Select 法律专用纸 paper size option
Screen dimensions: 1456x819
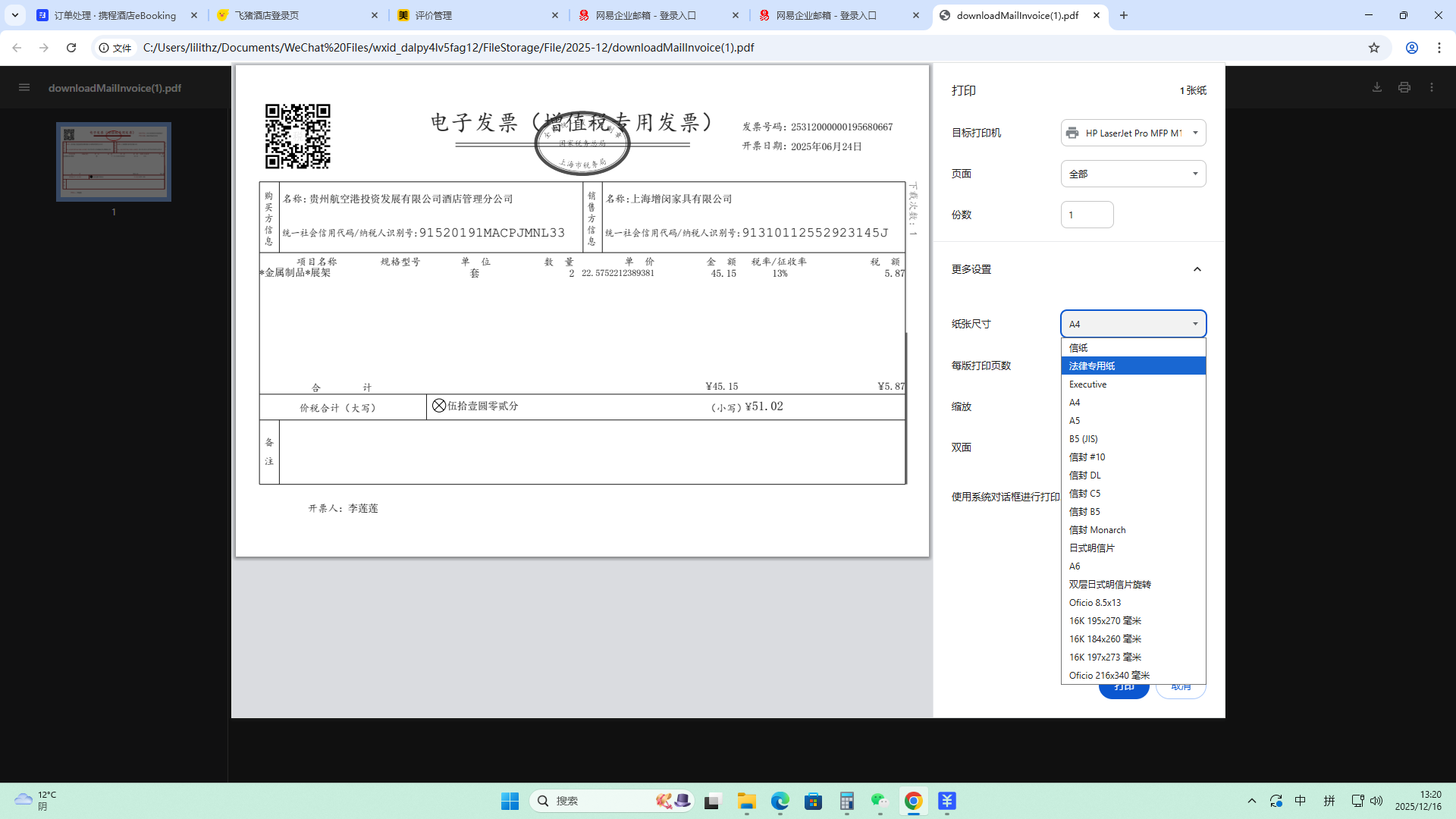tap(1133, 366)
